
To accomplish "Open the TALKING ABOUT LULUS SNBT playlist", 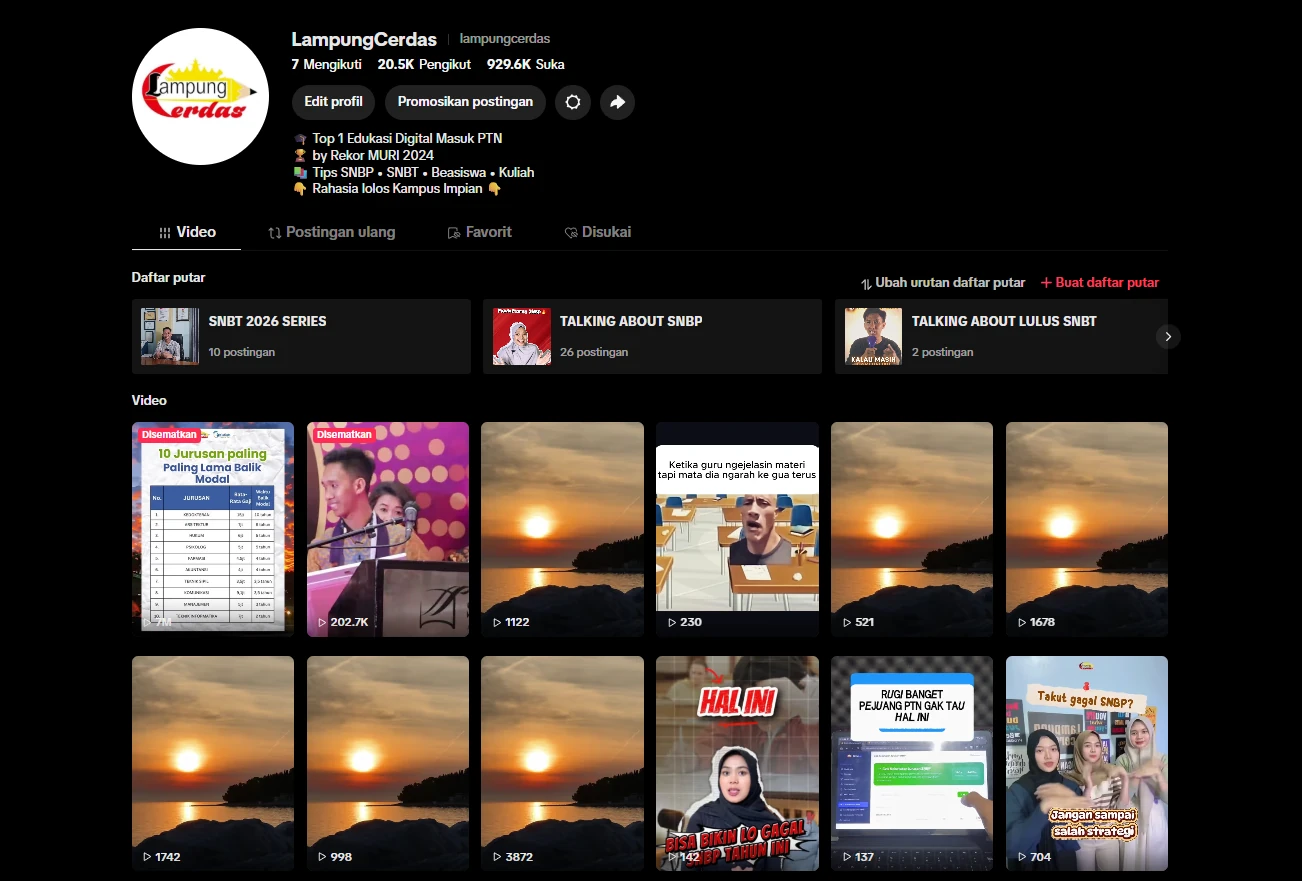I will (1001, 337).
